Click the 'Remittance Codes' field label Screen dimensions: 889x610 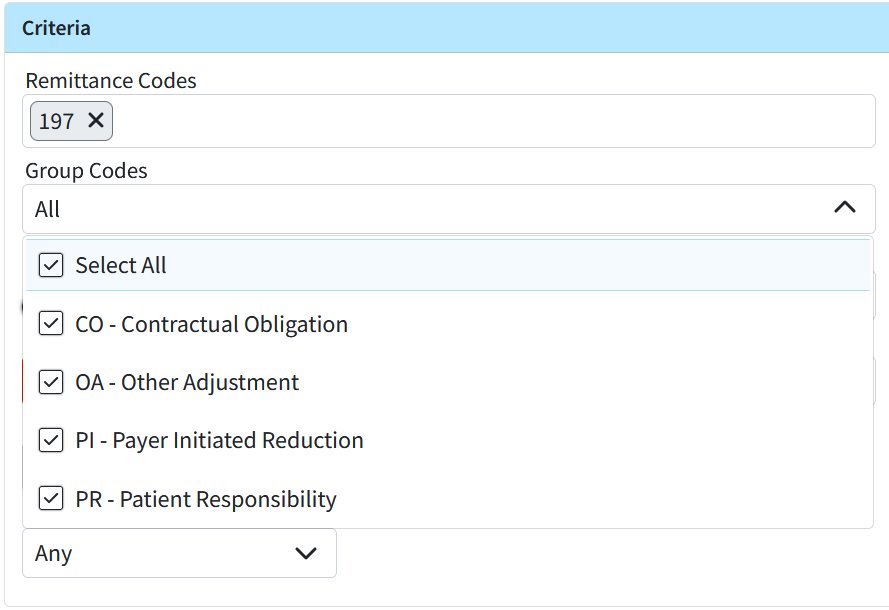point(111,80)
